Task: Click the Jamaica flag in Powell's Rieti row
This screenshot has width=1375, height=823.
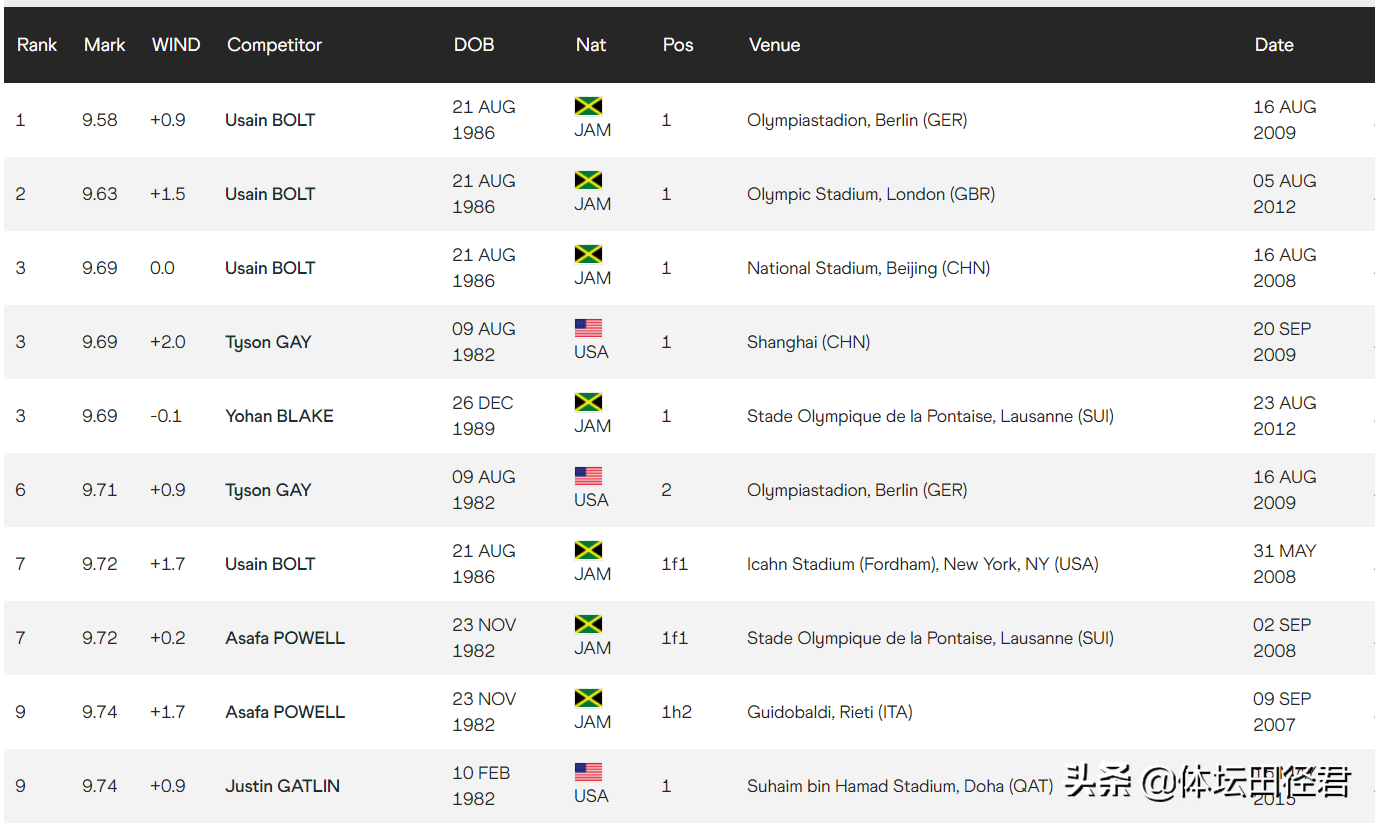Action: pos(588,698)
